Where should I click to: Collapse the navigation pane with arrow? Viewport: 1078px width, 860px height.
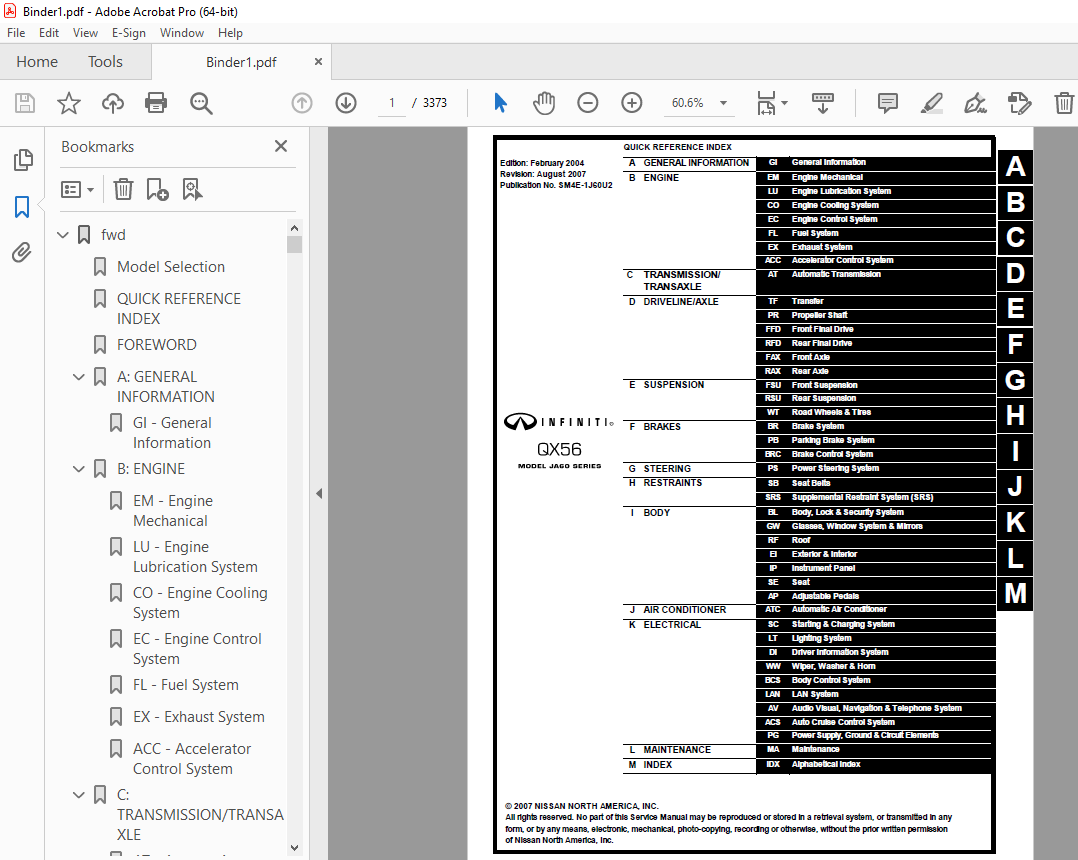pyautogui.click(x=319, y=493)
